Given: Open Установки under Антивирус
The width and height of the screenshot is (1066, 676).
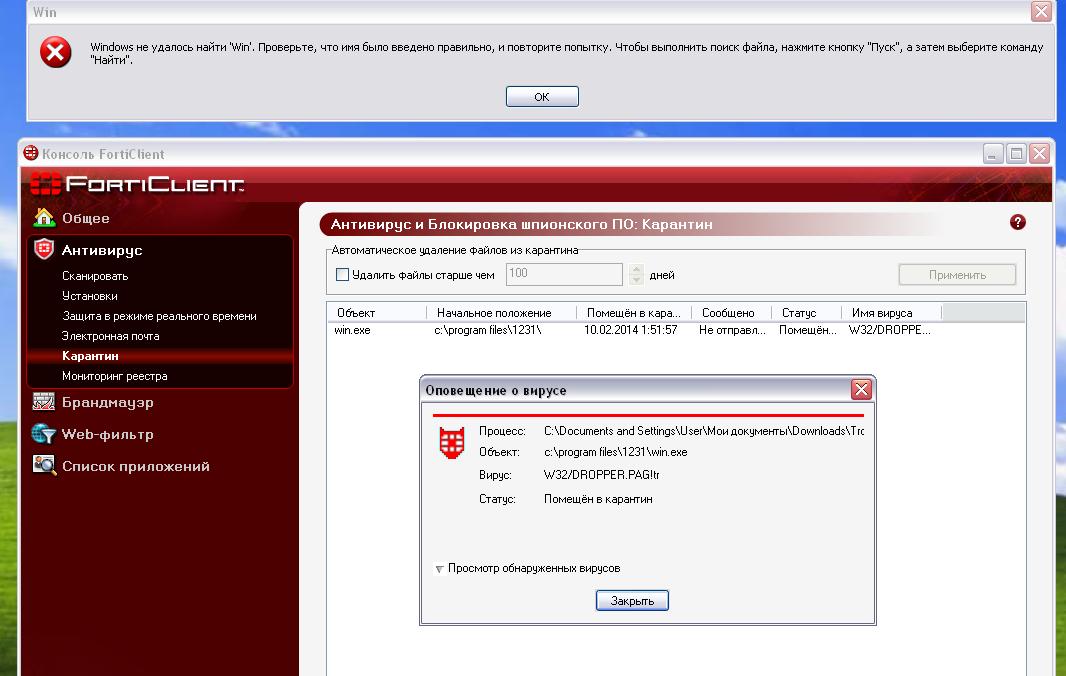Looking at the screenshot, I should (89, 296).
